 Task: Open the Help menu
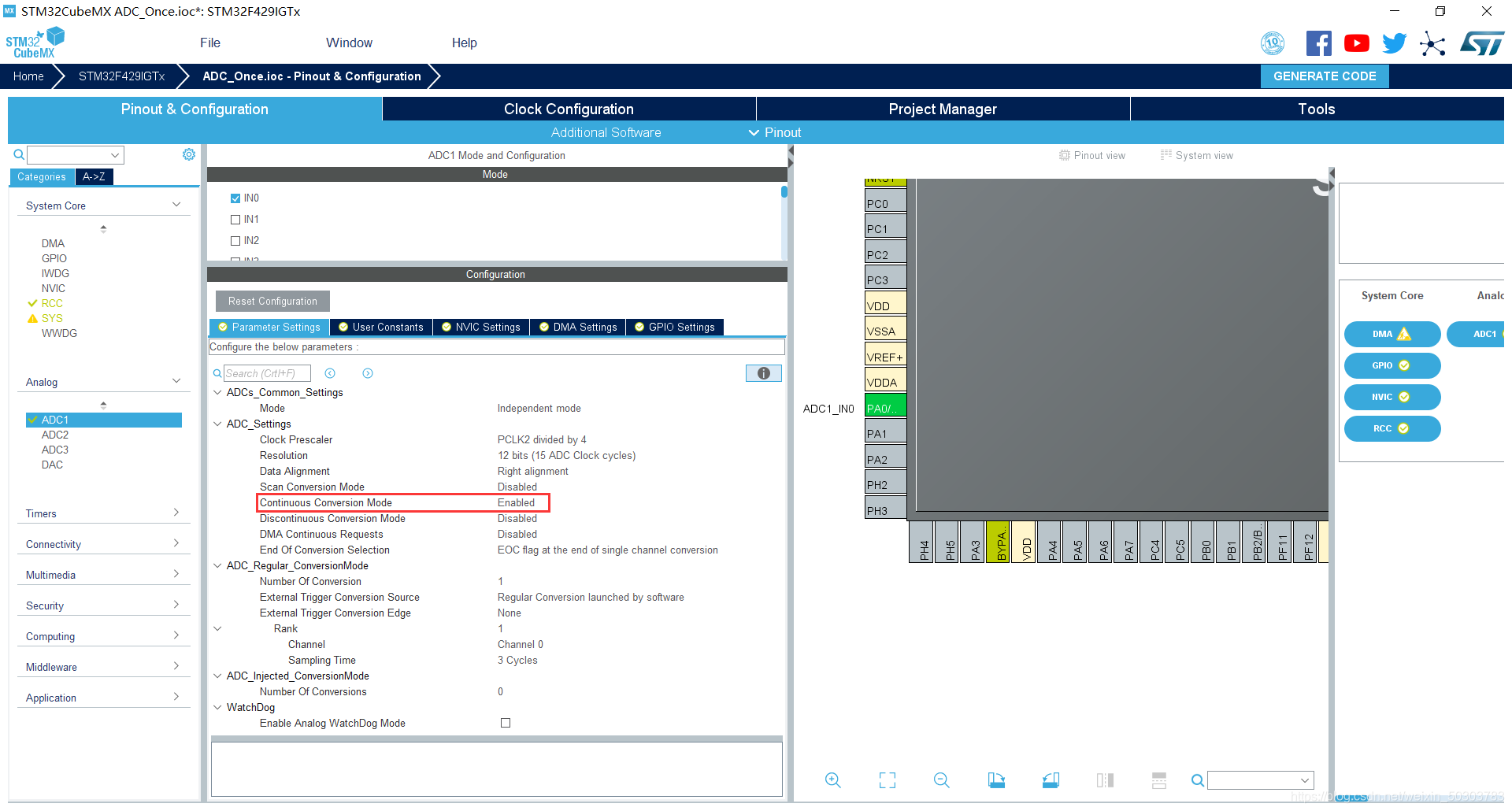465,43
